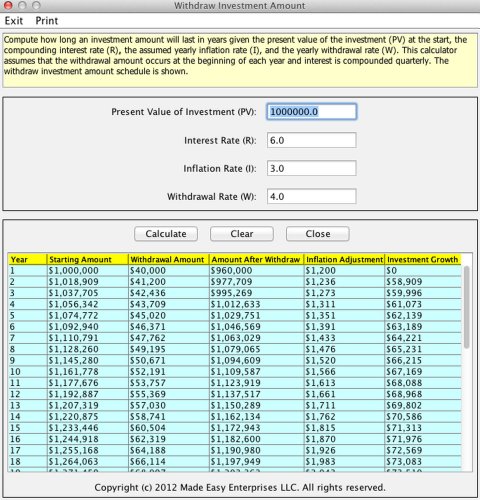Screen dimensions: 480x500
Task: Open the Print menu
Action: (47, 21)
